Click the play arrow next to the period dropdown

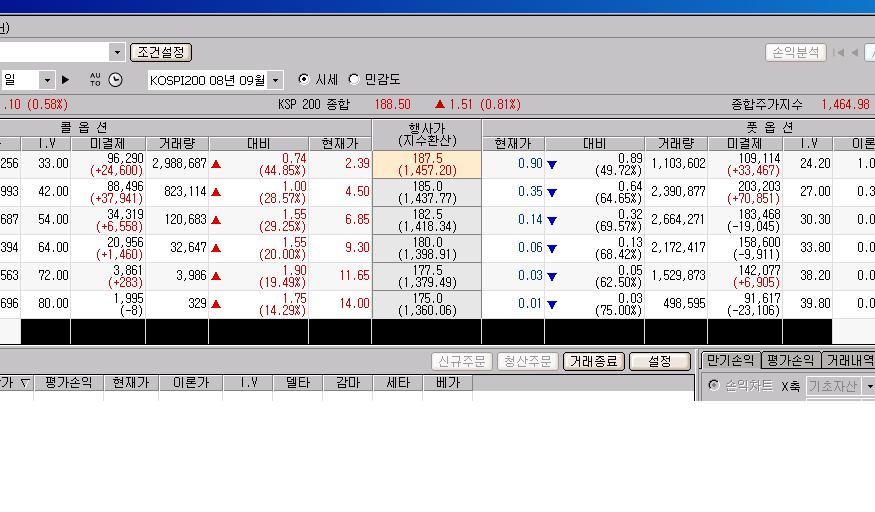click(x=66, y=80)
